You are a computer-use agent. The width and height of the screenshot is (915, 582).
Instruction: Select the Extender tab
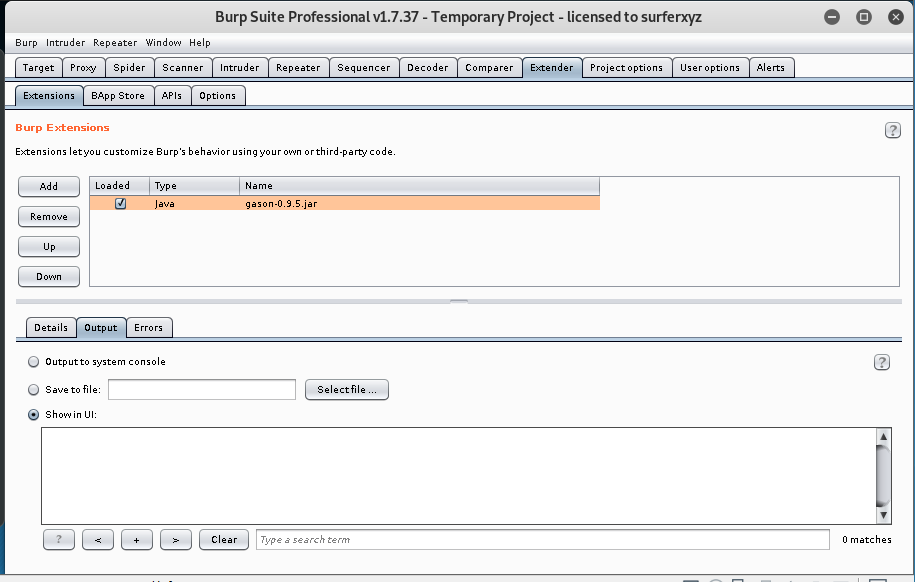click(x=552, y=68)
